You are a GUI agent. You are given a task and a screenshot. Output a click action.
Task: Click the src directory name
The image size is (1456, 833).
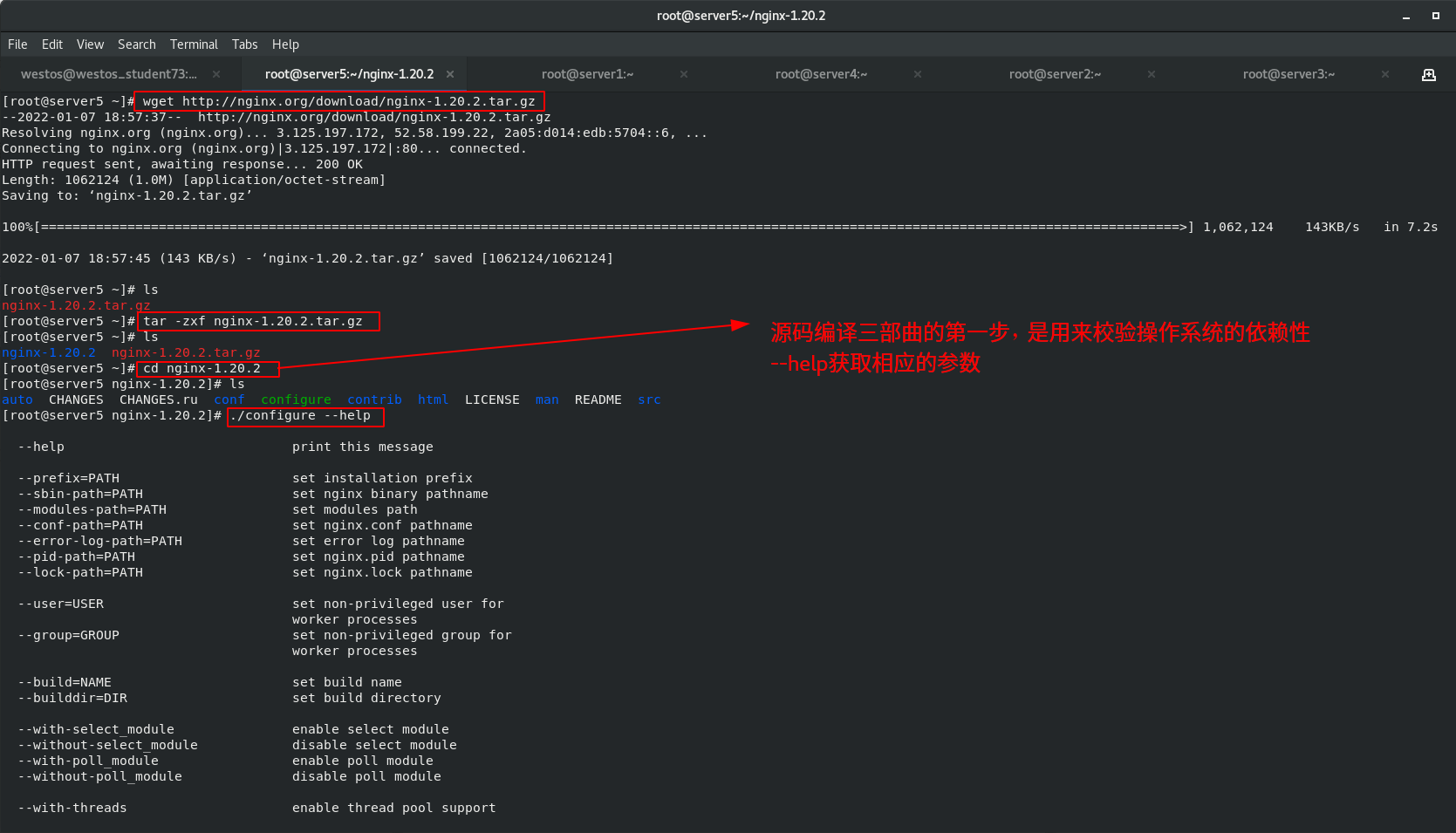[x=649, y=399]
